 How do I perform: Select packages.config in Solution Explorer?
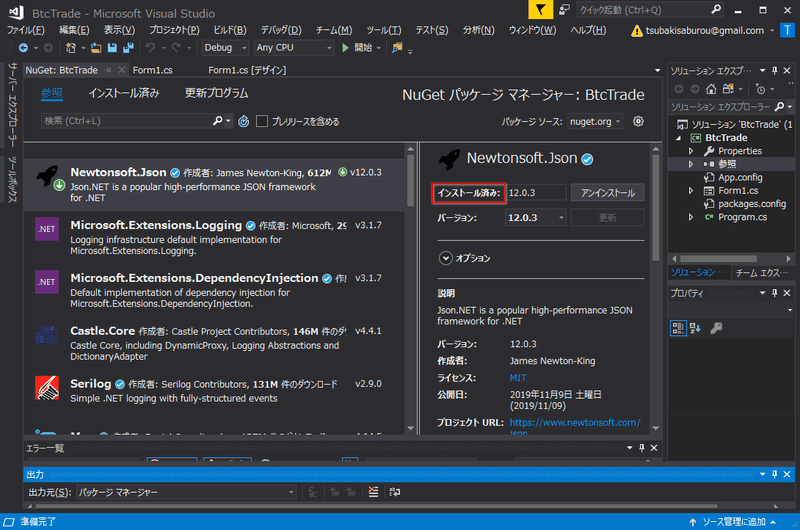(752, 204)
